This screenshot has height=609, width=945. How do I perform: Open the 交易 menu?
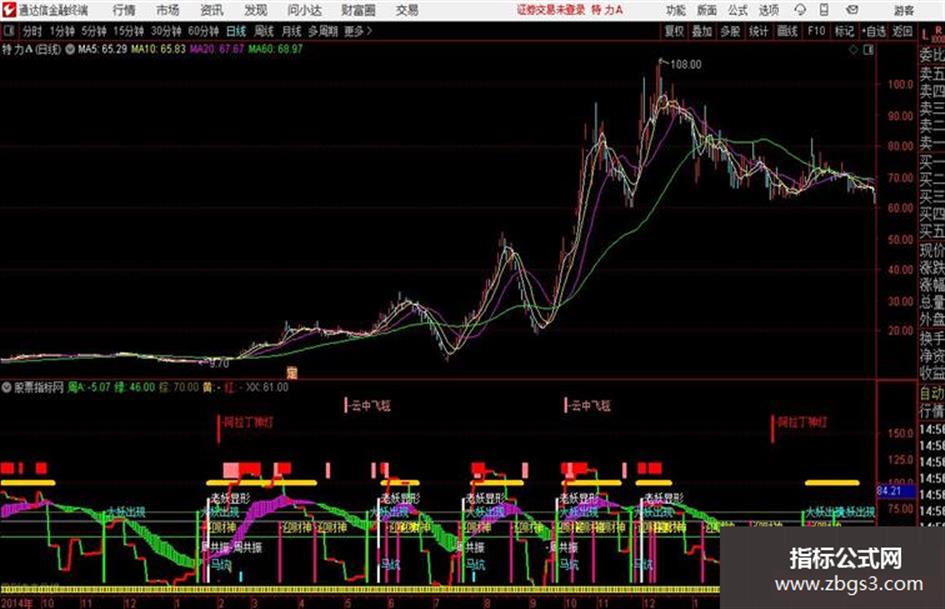[x=407, y=10]
